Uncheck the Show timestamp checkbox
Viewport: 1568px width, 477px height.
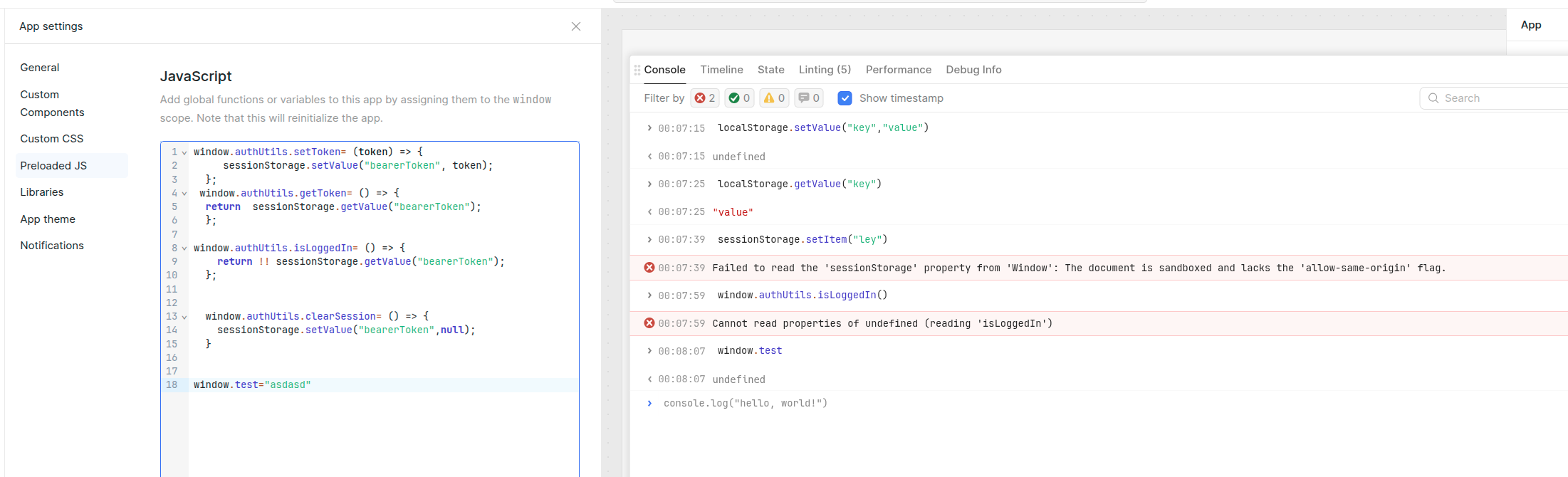point(845,98)
